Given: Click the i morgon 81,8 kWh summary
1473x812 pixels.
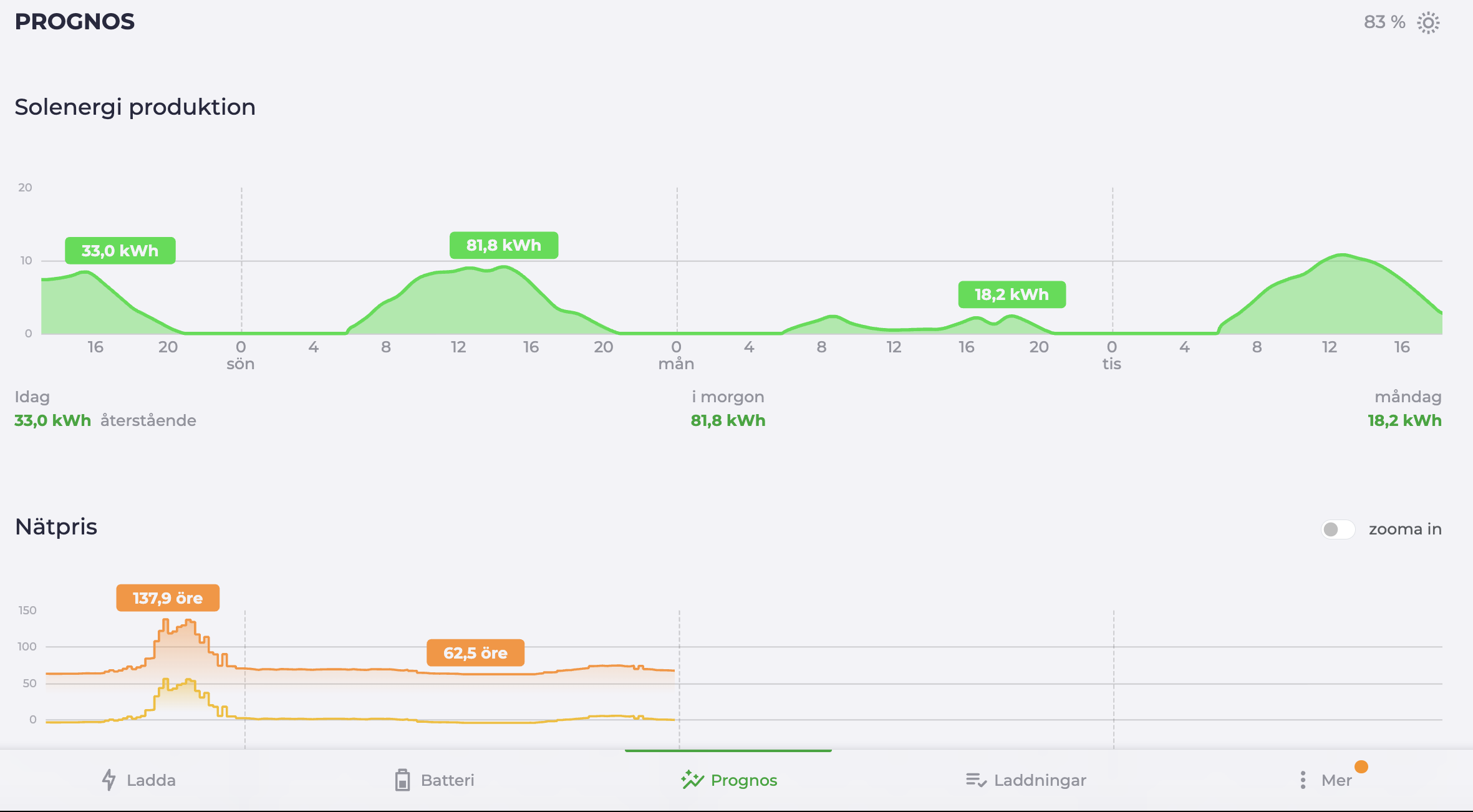Looking at the screenshot, I should pos(728,408).
